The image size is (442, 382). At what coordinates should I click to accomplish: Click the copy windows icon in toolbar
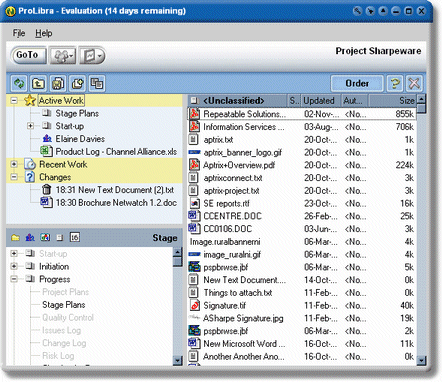[97, 83]
